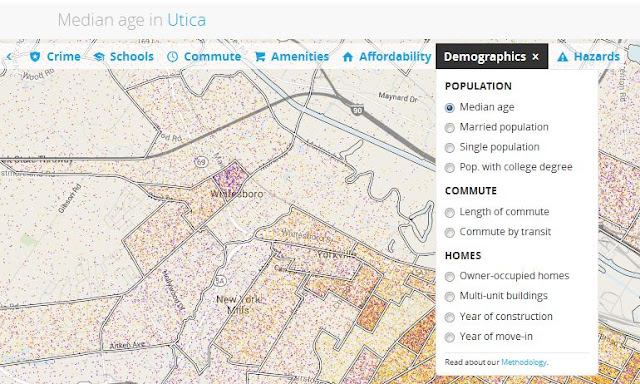The height and width of the screenshot is (384, 640).
Task: Click the POPULATION section heading
Action: click(x=478, y=86)
